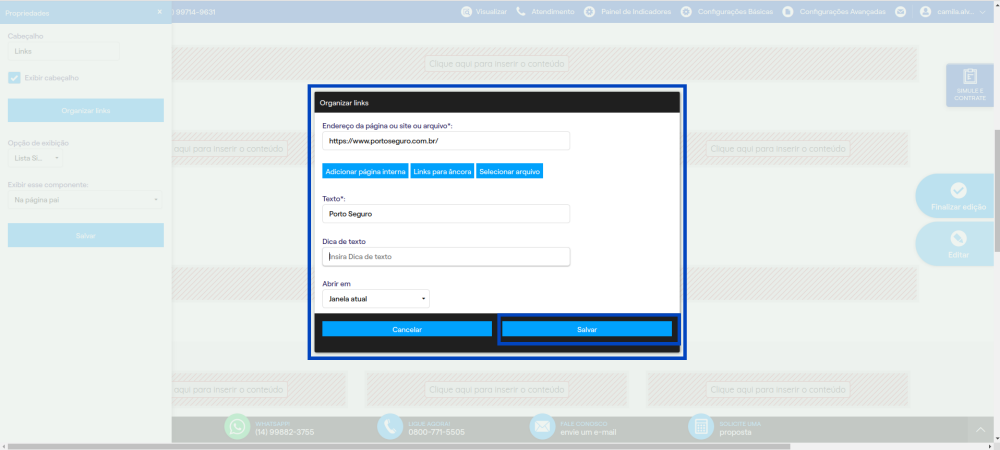The width and height of the screenshot is (1000, 450).
Task: Click the Solicite uma proposta calculator icon
Action: click(x=702, y=427)
